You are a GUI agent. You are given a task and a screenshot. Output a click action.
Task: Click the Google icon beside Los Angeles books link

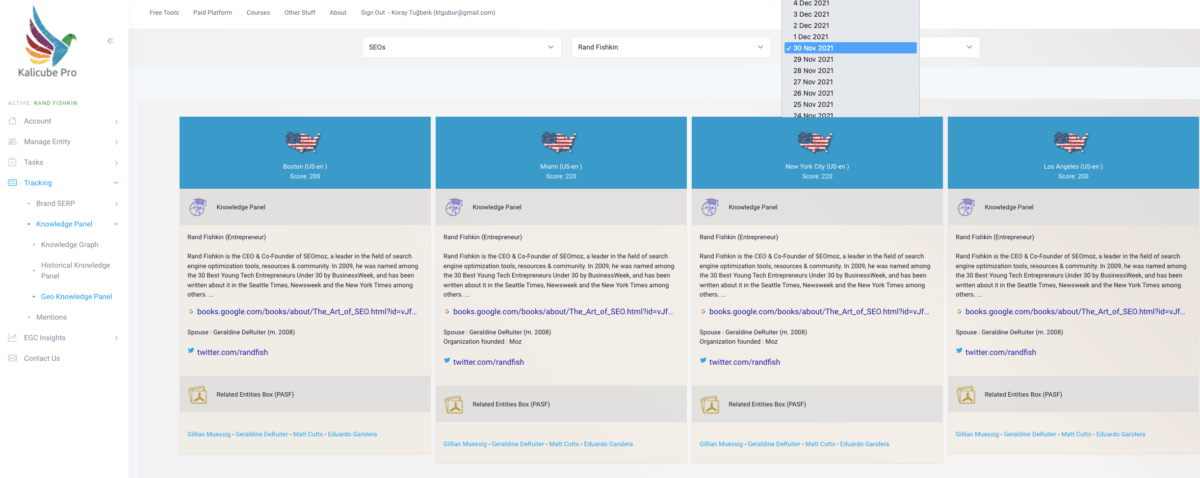point(959,312)
